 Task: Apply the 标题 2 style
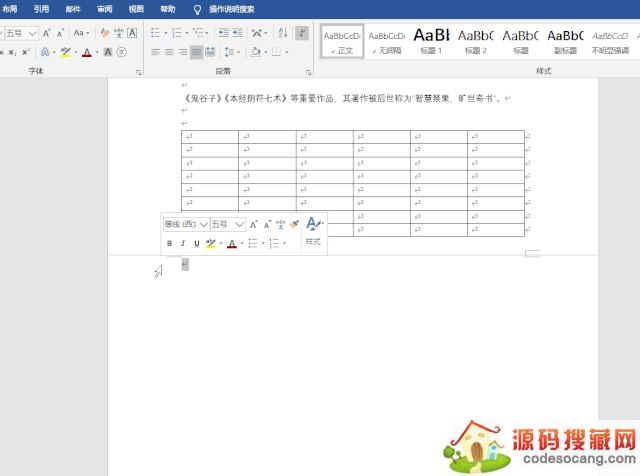click(476, 41)
